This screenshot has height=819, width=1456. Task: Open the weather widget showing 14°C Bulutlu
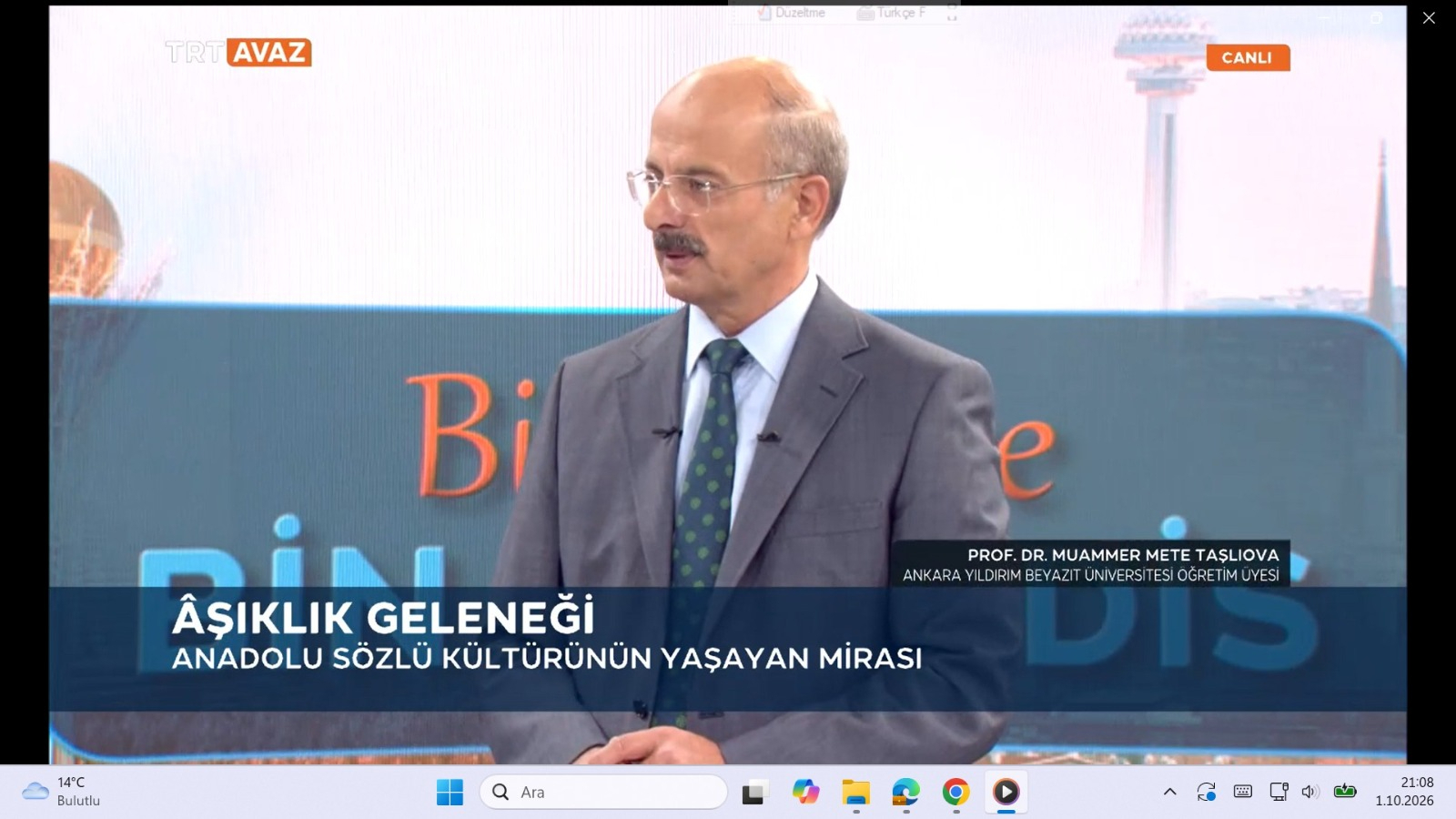tap(62, 792)
